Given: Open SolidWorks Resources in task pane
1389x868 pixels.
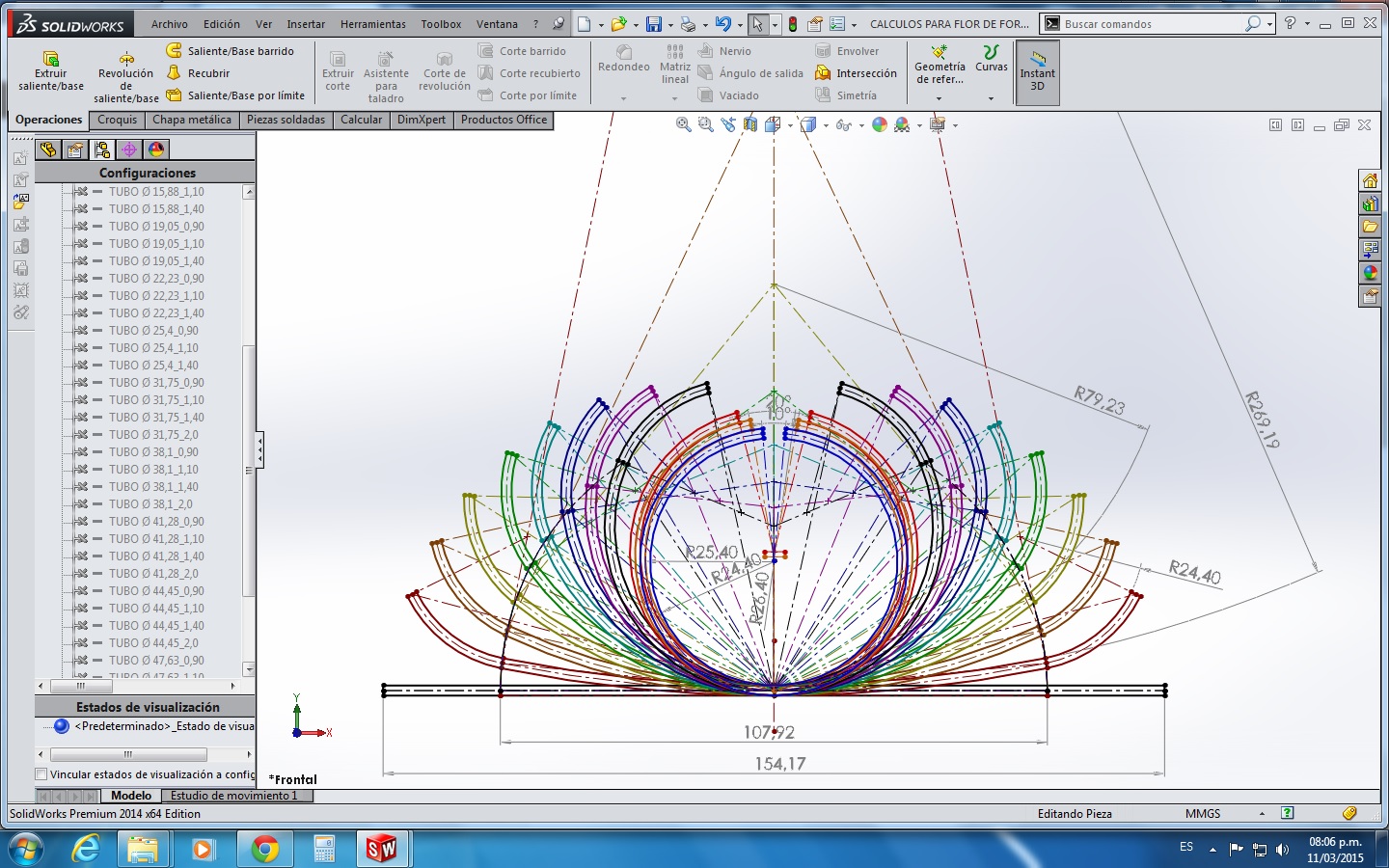Looking at the screenshot, I should tap(1370, 180).
